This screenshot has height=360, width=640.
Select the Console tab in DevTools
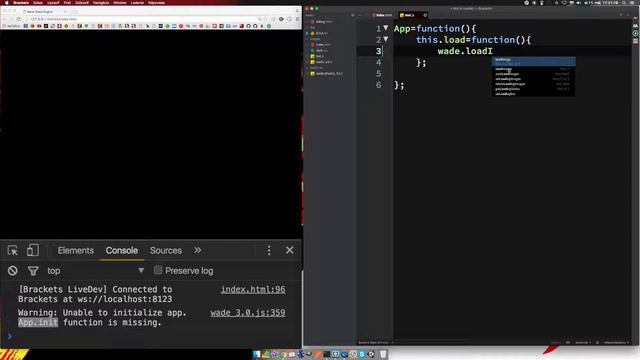pos(122,250)
